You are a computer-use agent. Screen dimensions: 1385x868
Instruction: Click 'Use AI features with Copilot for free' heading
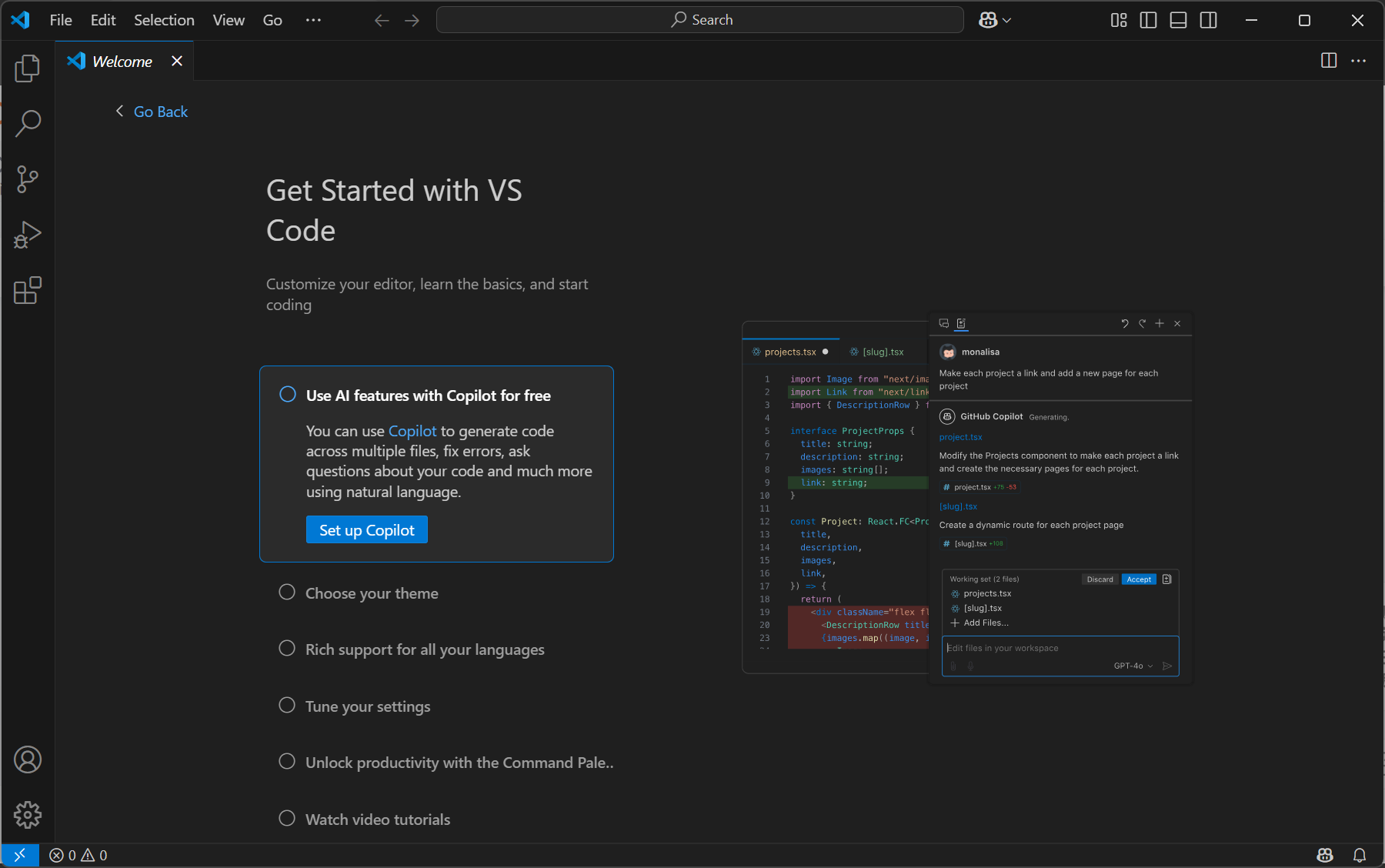tap(429, 396)
